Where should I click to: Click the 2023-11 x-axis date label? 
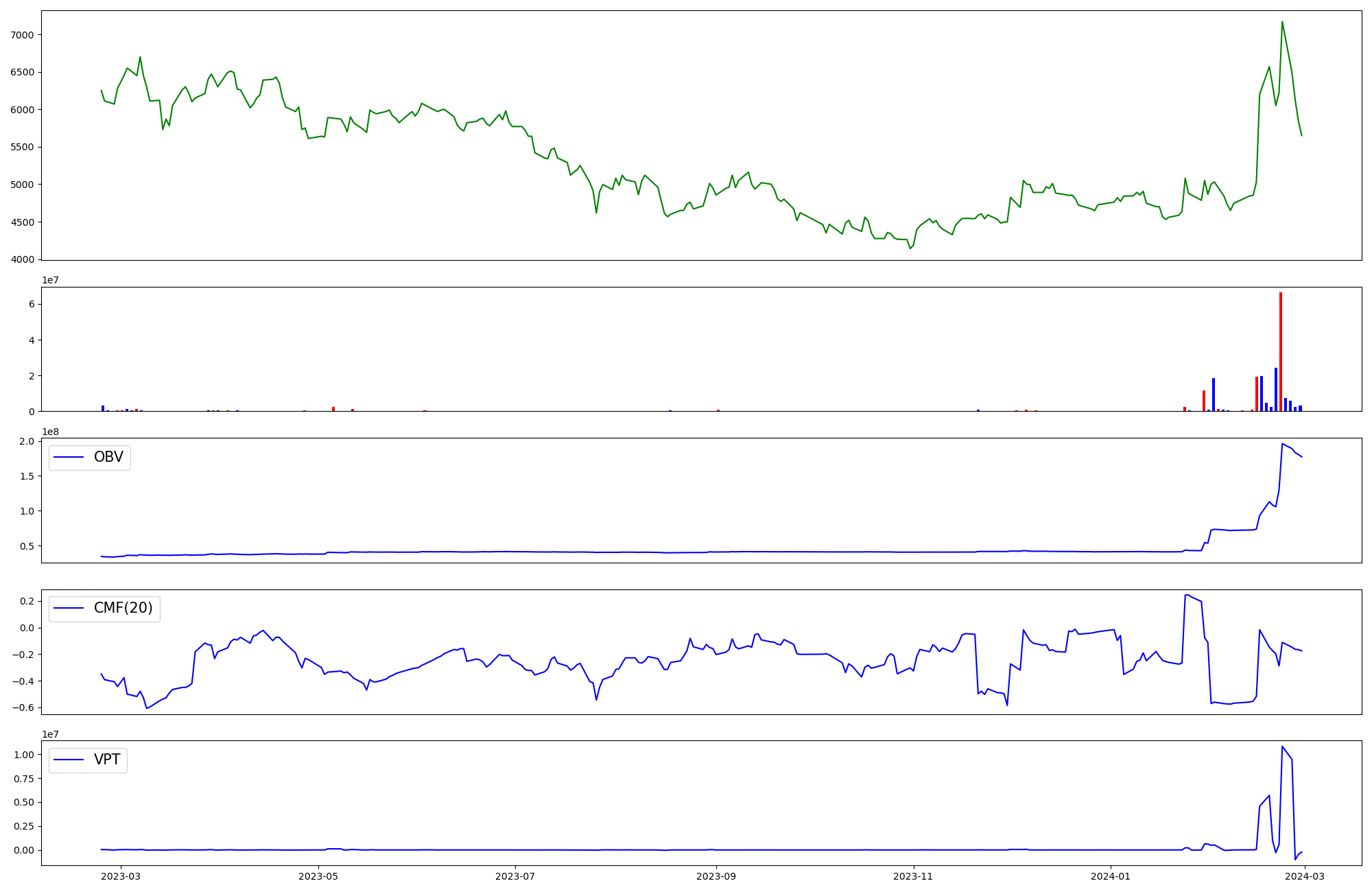(x=914, y=876)
